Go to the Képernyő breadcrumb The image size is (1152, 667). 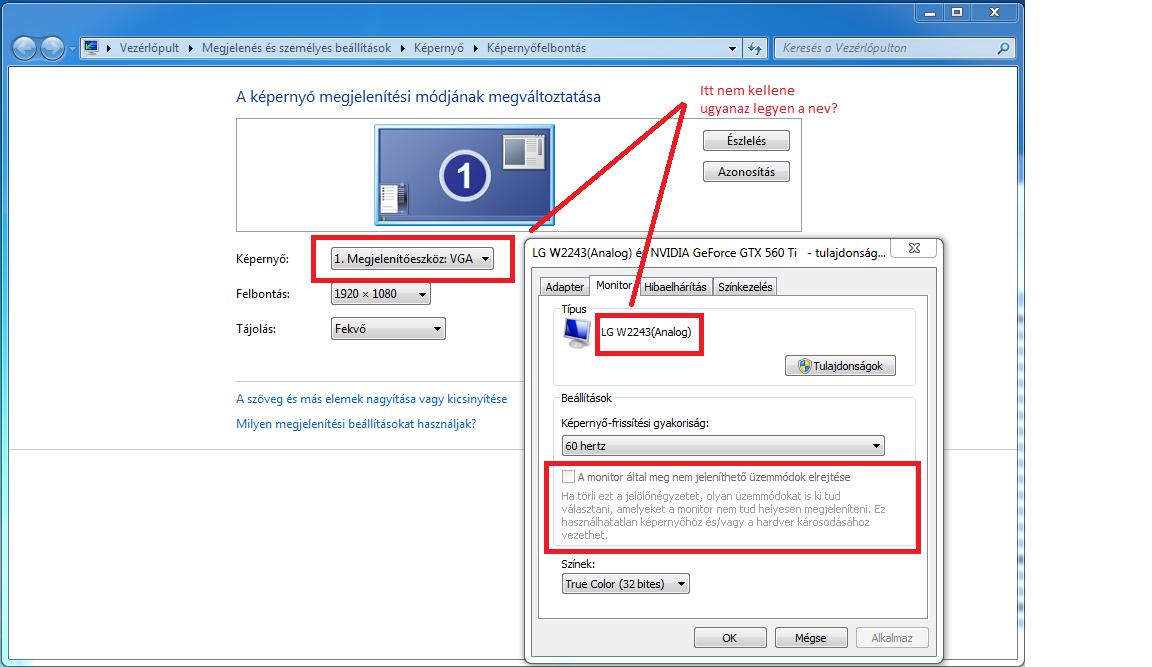[x=439, y=48]
